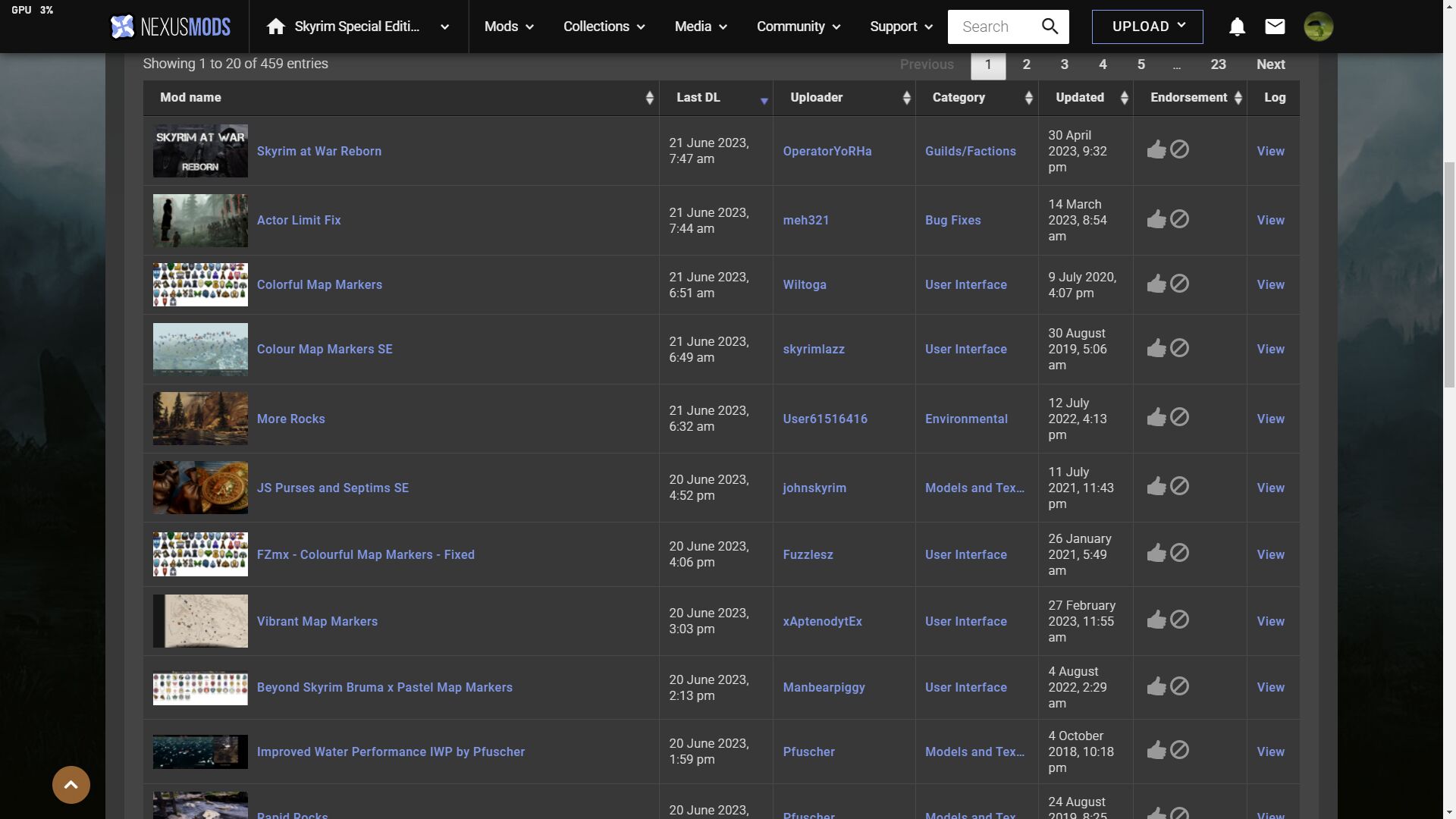1456x819 pixels.
Task: Open Guilds/Factions category link
Action: (970, 152)
